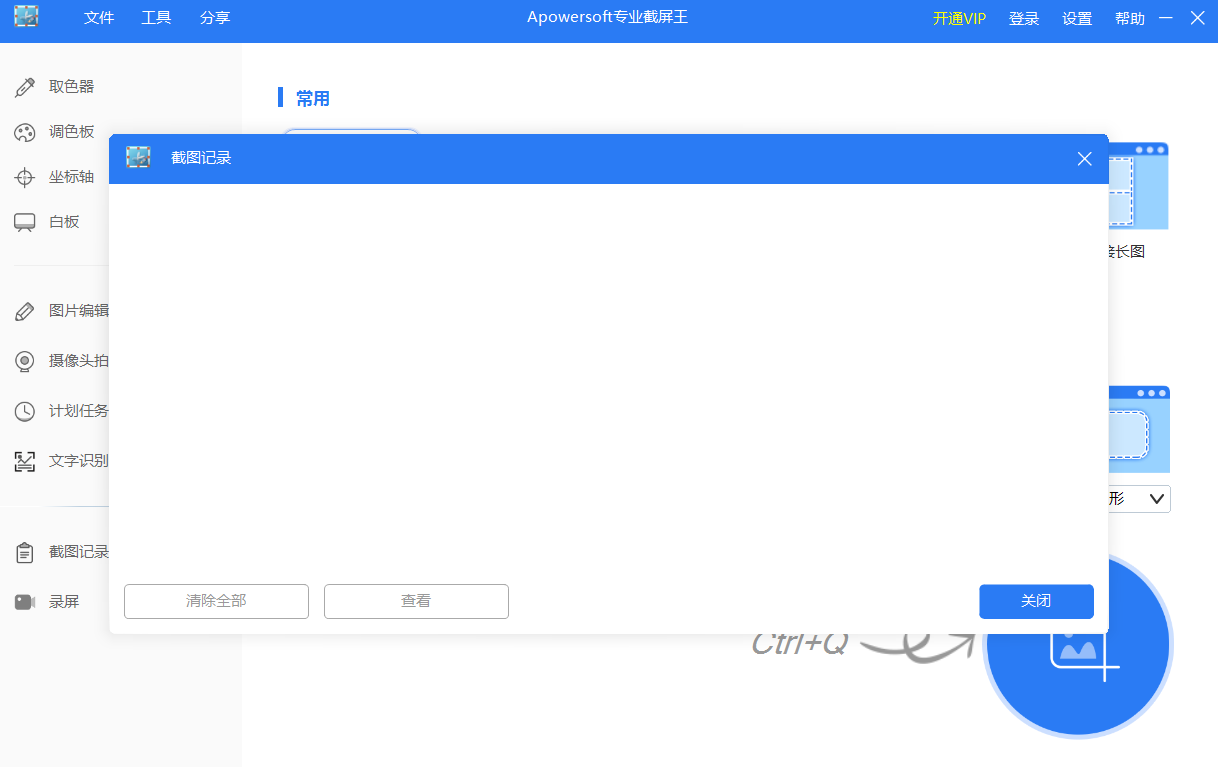Viewport: 1218px width, 767px height.
Task: Click the 清除全部 button
Action: click(216, 601)
